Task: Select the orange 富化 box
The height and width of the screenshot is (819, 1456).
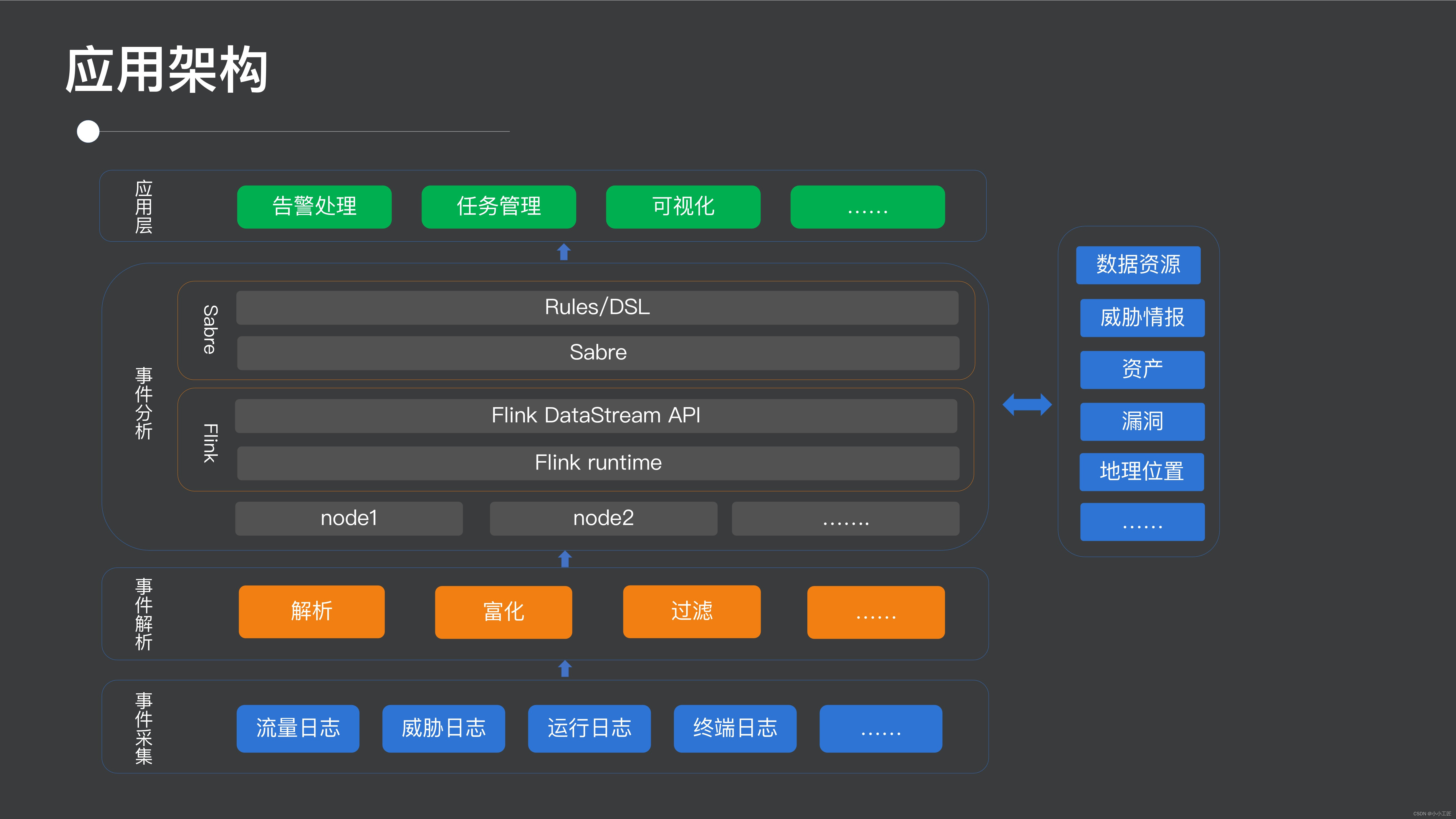Action: tap(504, 612)
